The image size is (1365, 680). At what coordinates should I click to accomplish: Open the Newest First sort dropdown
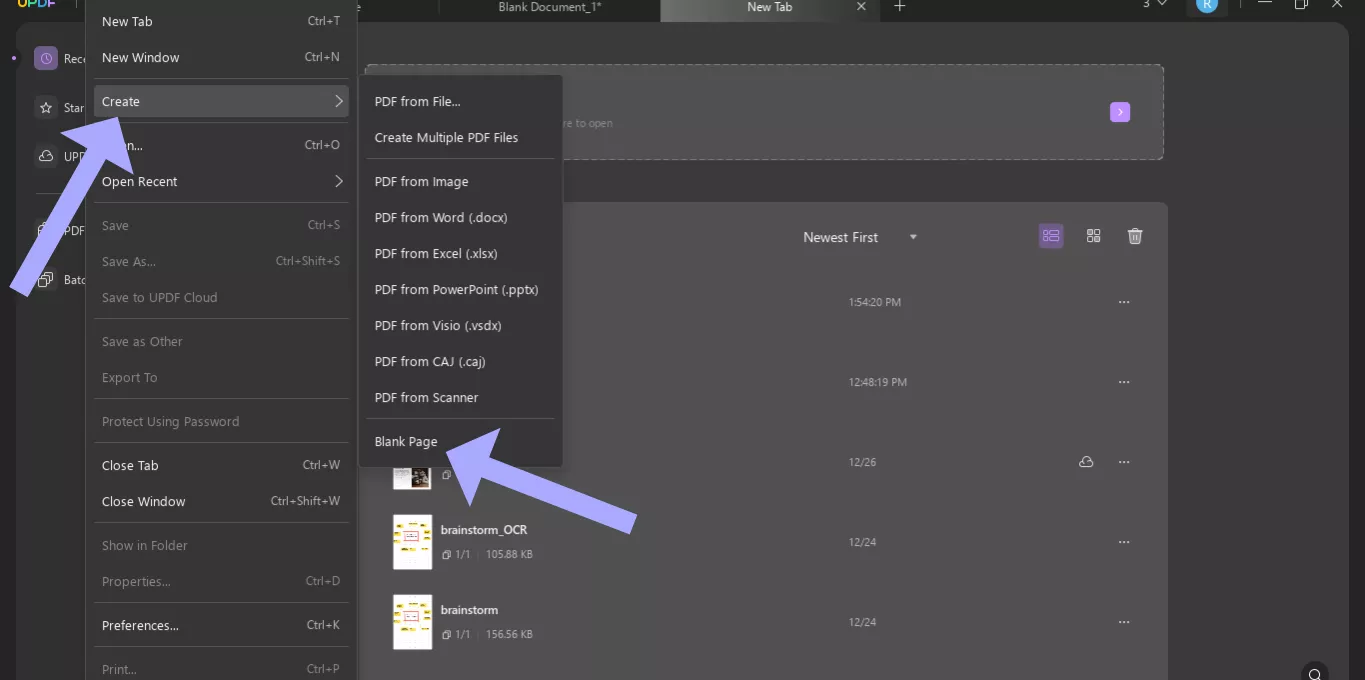click(858, 237)
